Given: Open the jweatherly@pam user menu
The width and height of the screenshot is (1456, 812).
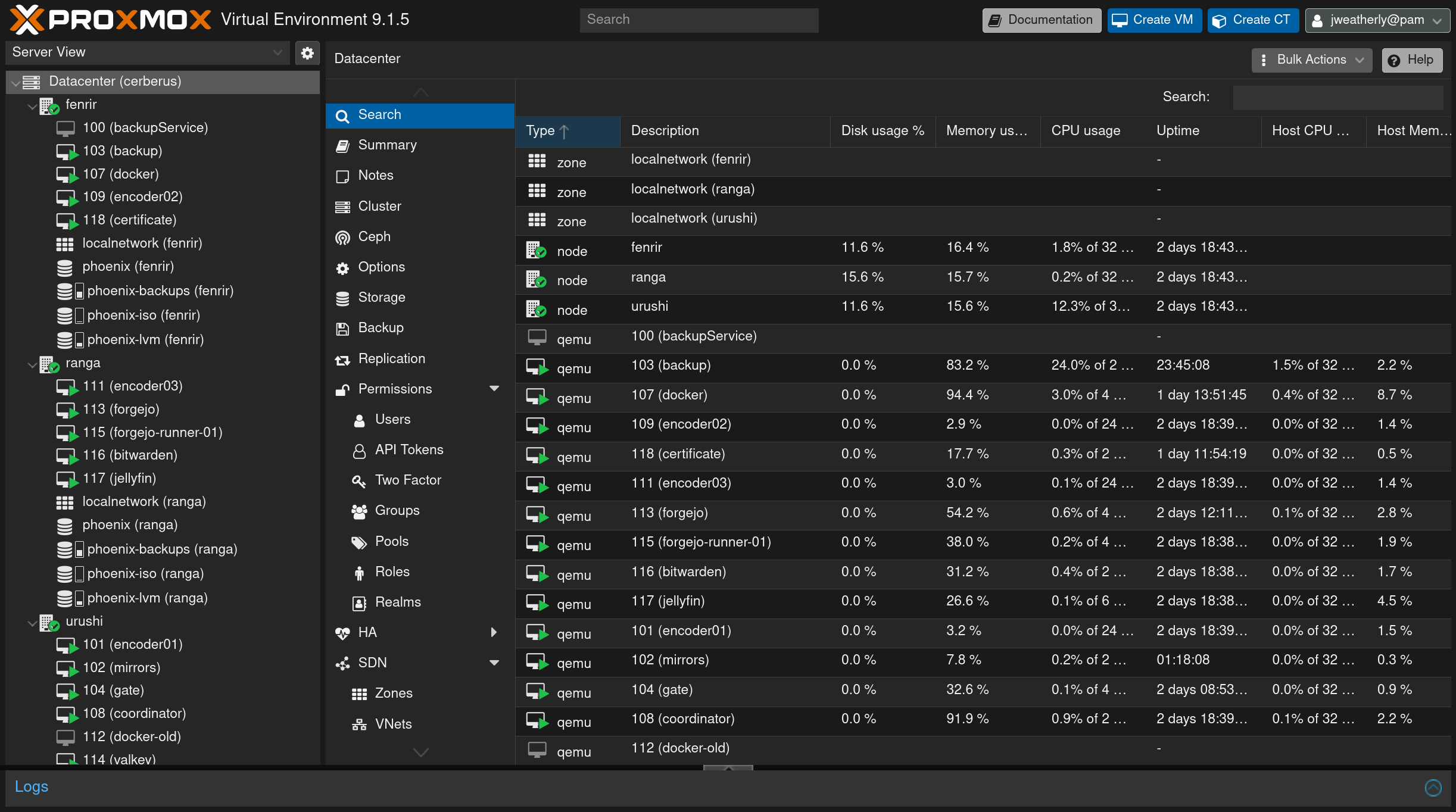Looking at the screenshot, I should [x=1377, y=20].
